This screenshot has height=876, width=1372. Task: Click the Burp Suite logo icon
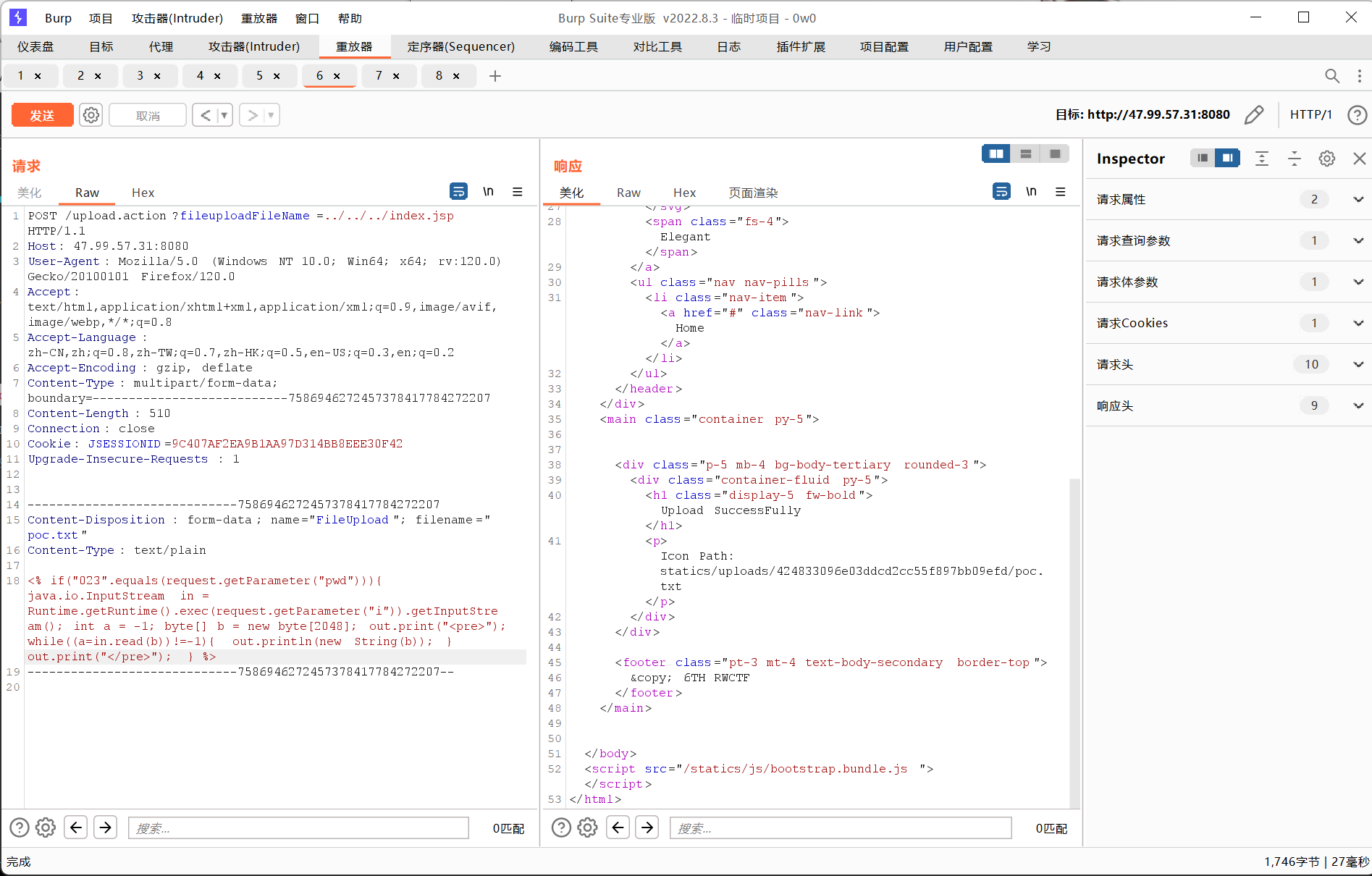pyautogui.click(x=18, y=17)
